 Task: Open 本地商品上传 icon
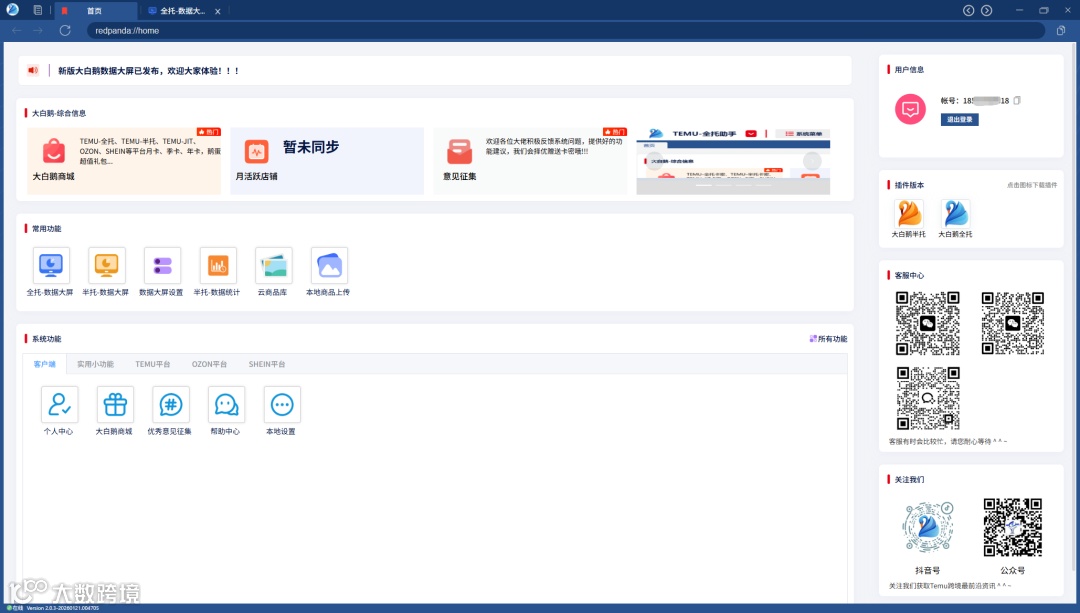pos(329,265)
